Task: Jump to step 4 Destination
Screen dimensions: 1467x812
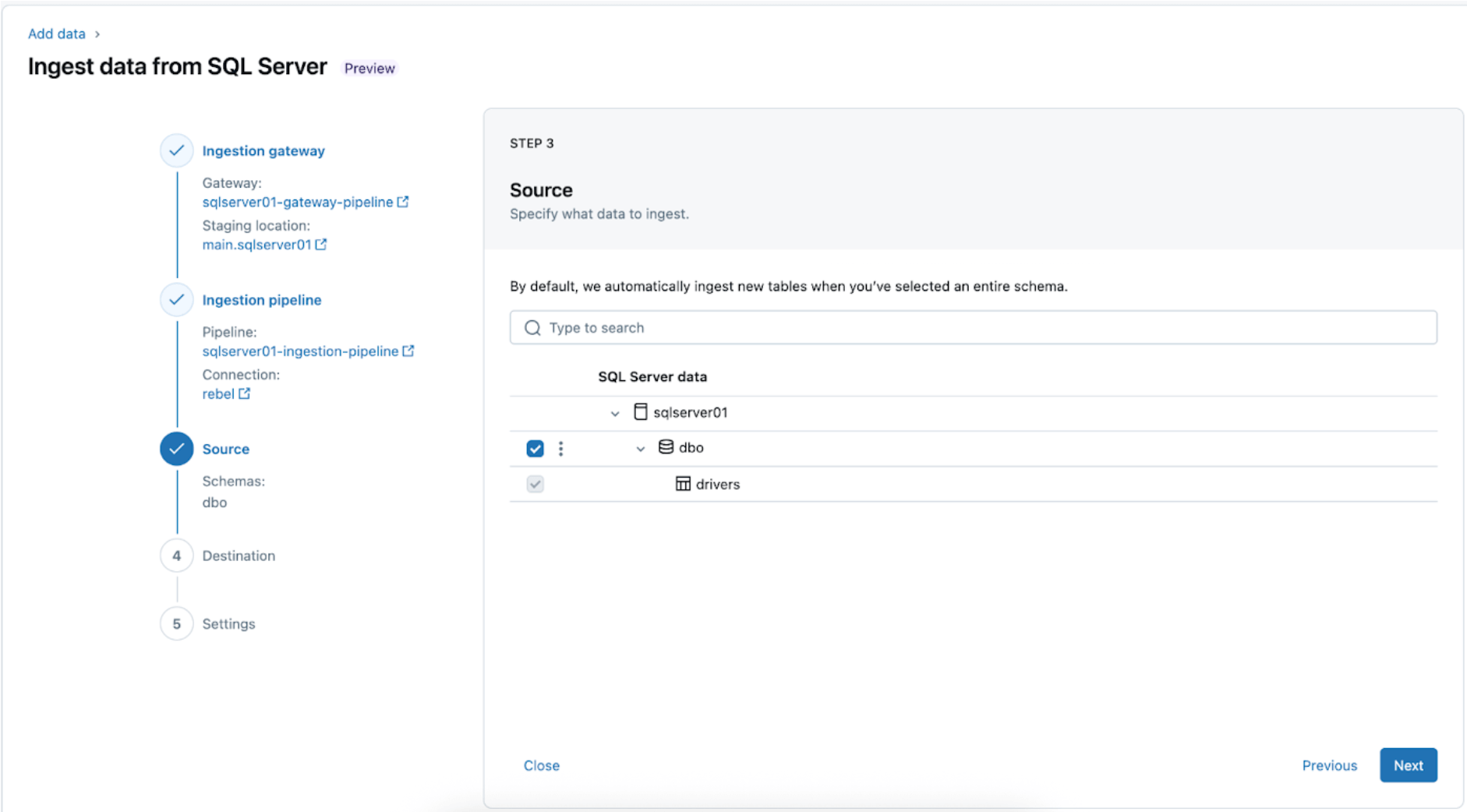Action: click(238, 556)
